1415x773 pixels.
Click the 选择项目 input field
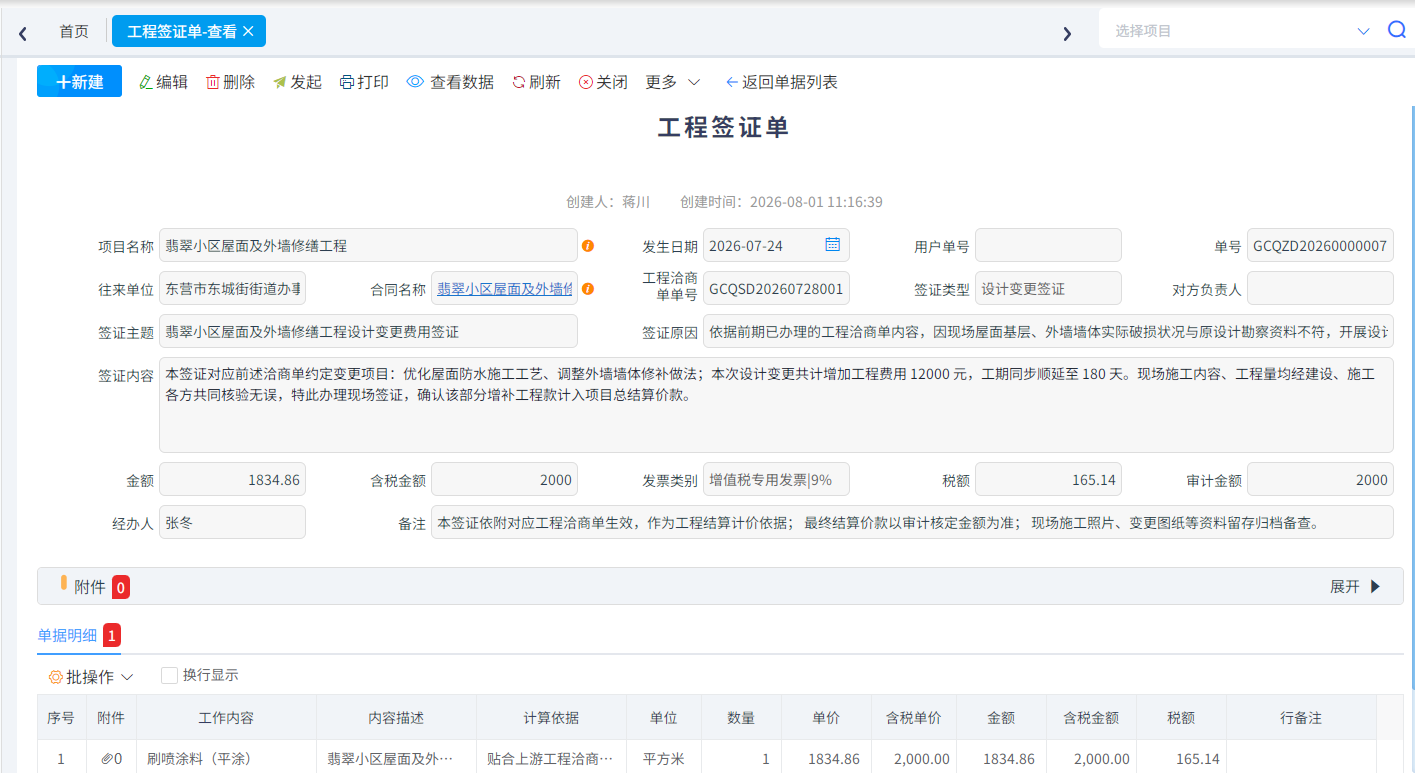click(1230, 31)
